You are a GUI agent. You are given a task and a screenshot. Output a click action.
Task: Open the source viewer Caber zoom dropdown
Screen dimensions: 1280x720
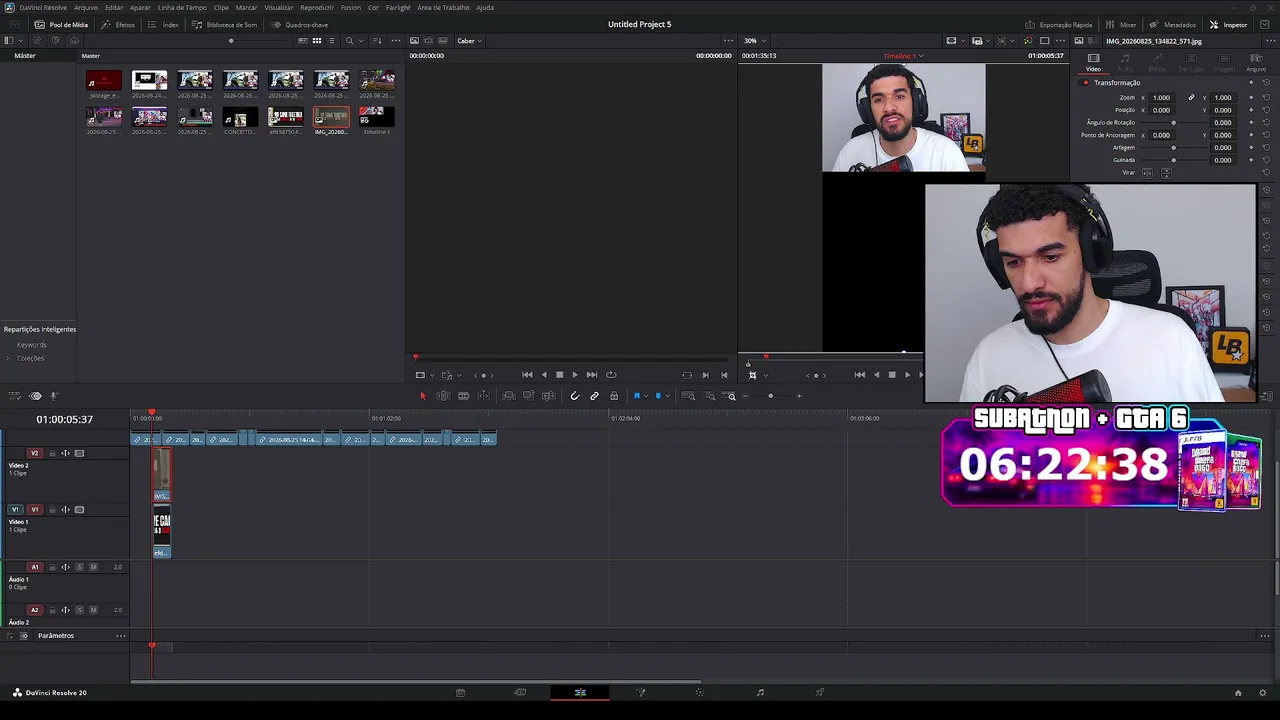469,41
